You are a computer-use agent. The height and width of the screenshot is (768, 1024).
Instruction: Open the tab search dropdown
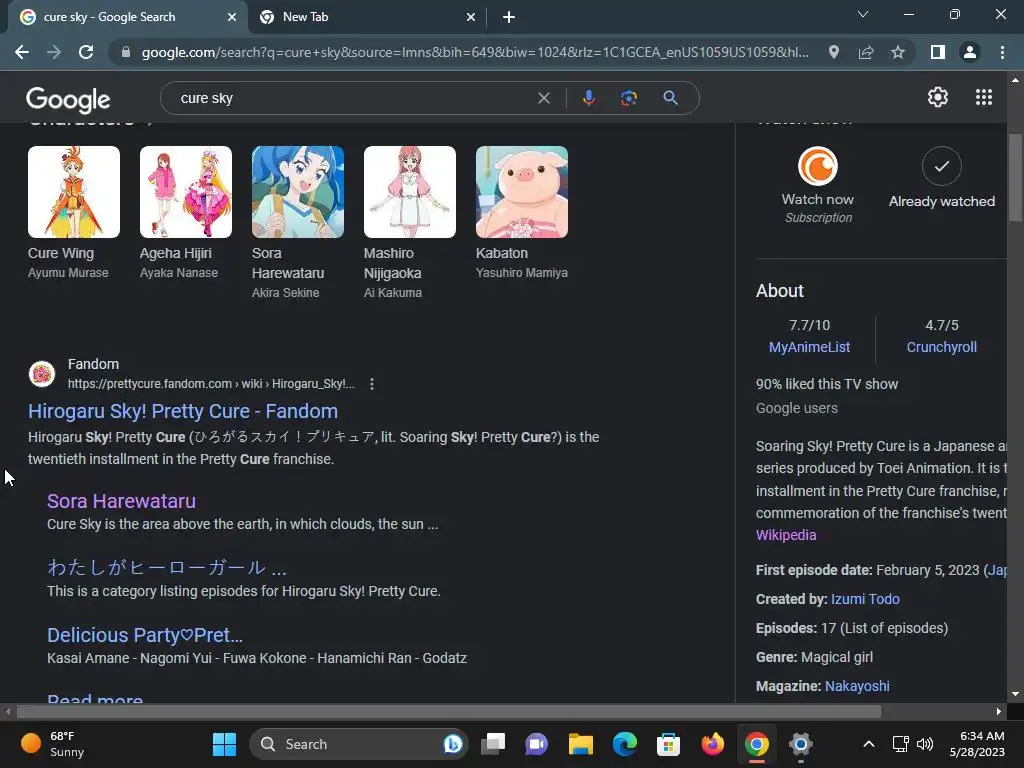coord(863,14)
